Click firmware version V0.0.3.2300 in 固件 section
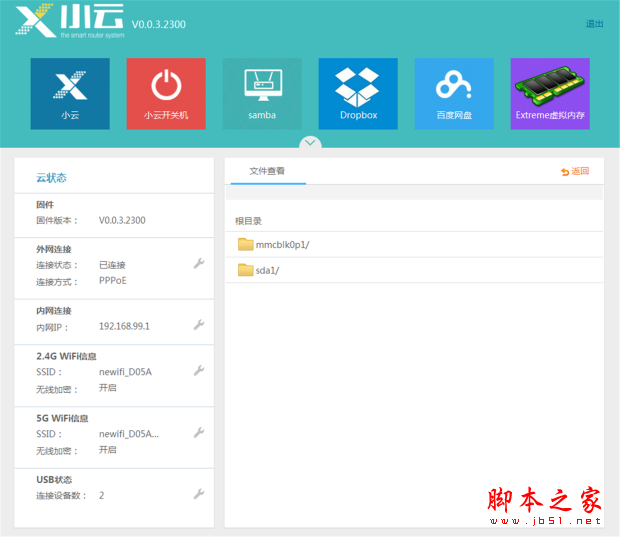Screen dimensions: 620x537 [x=122, y=220]
